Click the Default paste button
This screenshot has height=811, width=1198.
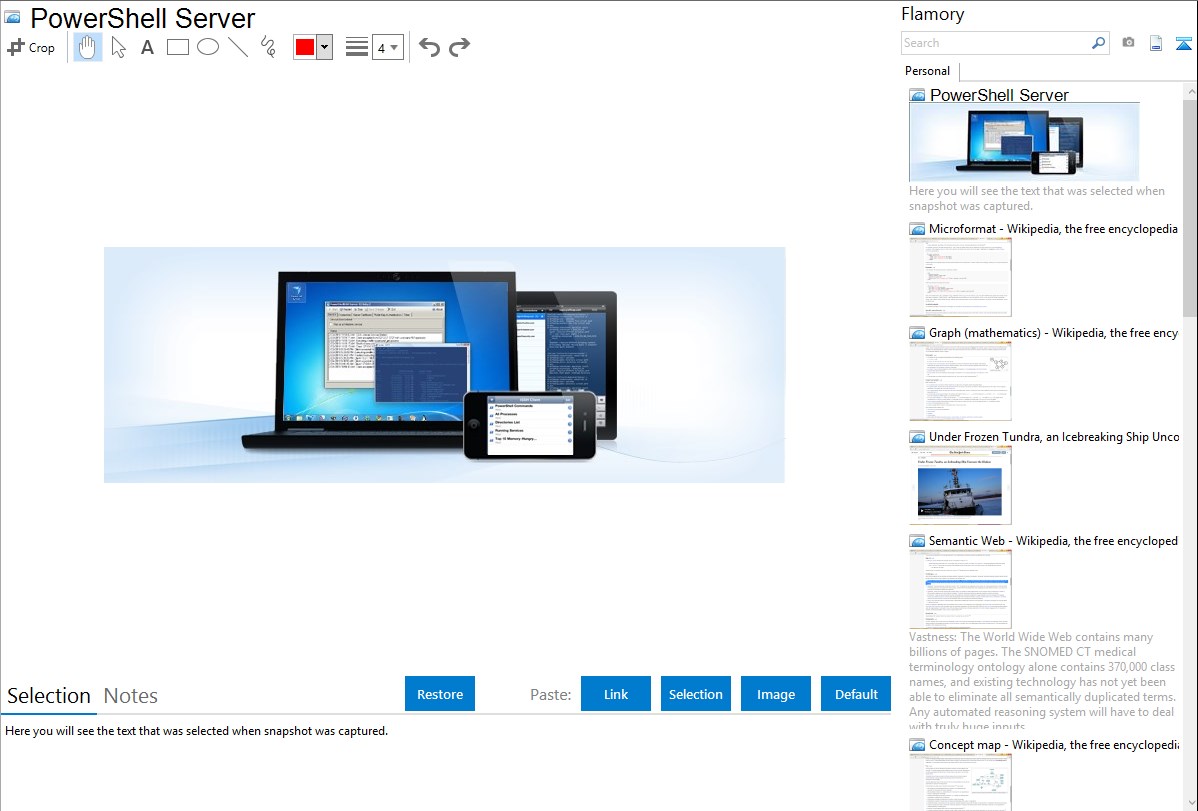click(x=856, y=694)
